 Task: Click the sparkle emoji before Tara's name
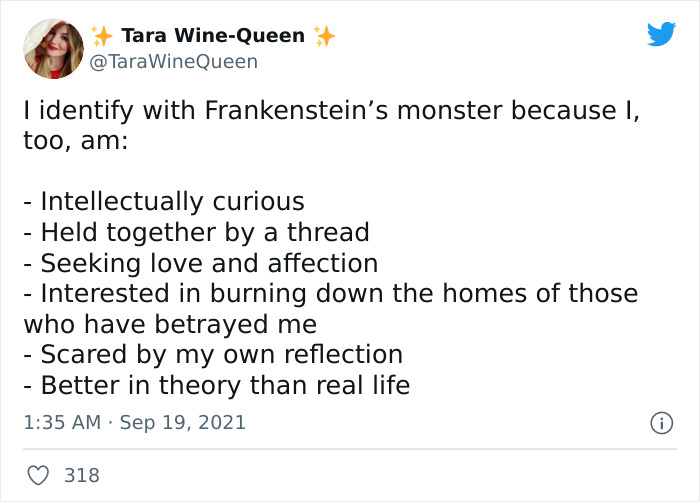[102, 36]
